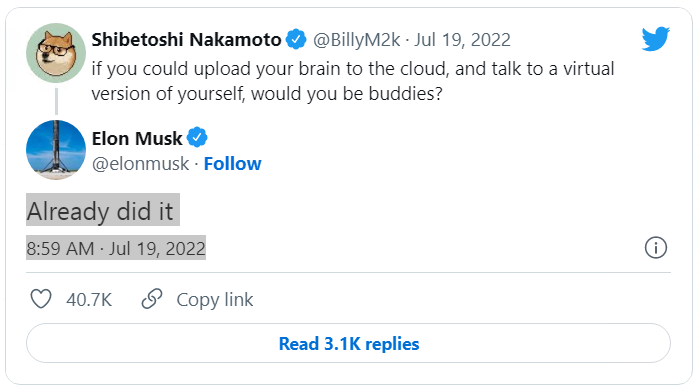Open tweet info circle icon
The height and width of the screenshot is (392, 700).
[655, 247]
